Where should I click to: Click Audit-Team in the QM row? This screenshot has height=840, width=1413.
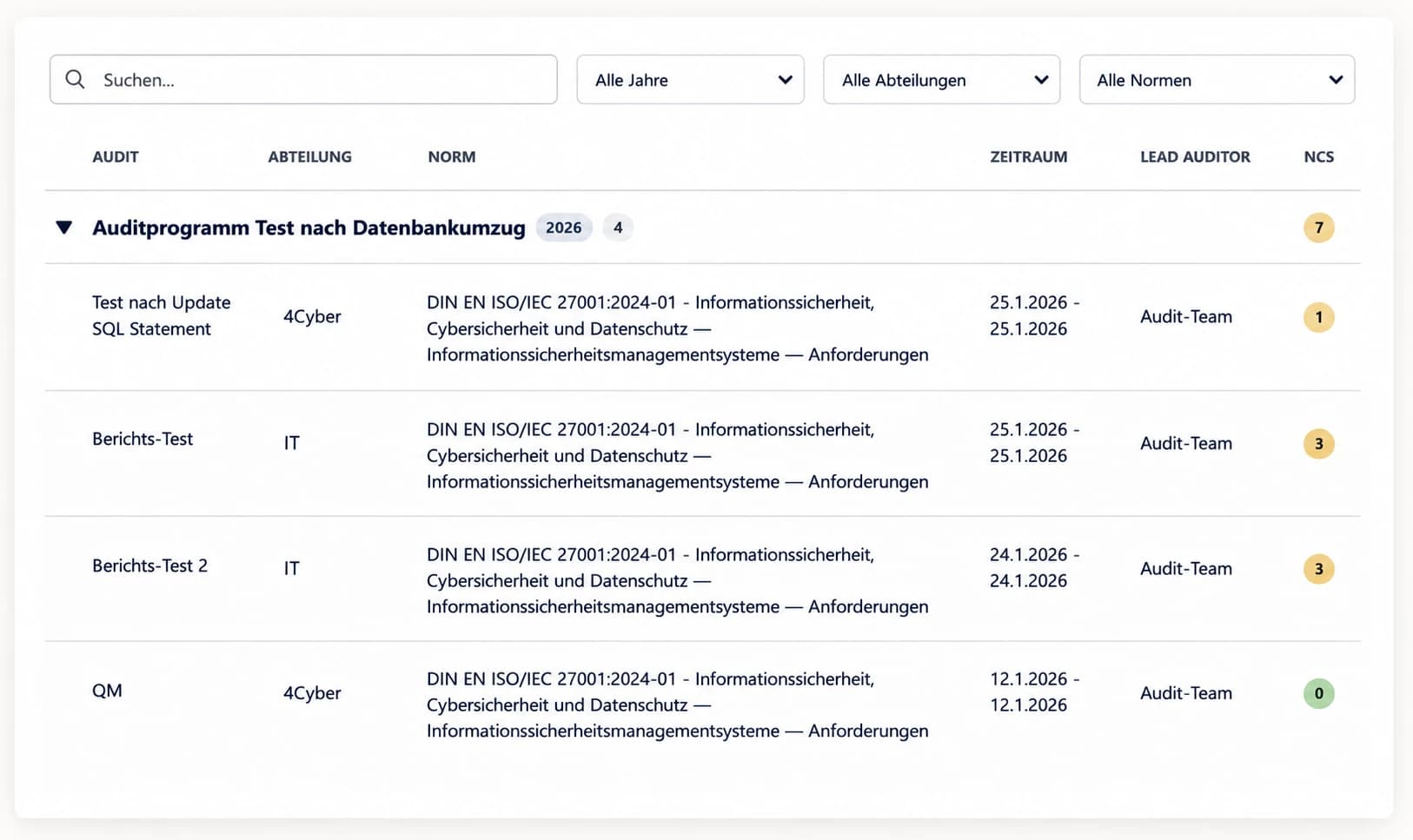1186,693
